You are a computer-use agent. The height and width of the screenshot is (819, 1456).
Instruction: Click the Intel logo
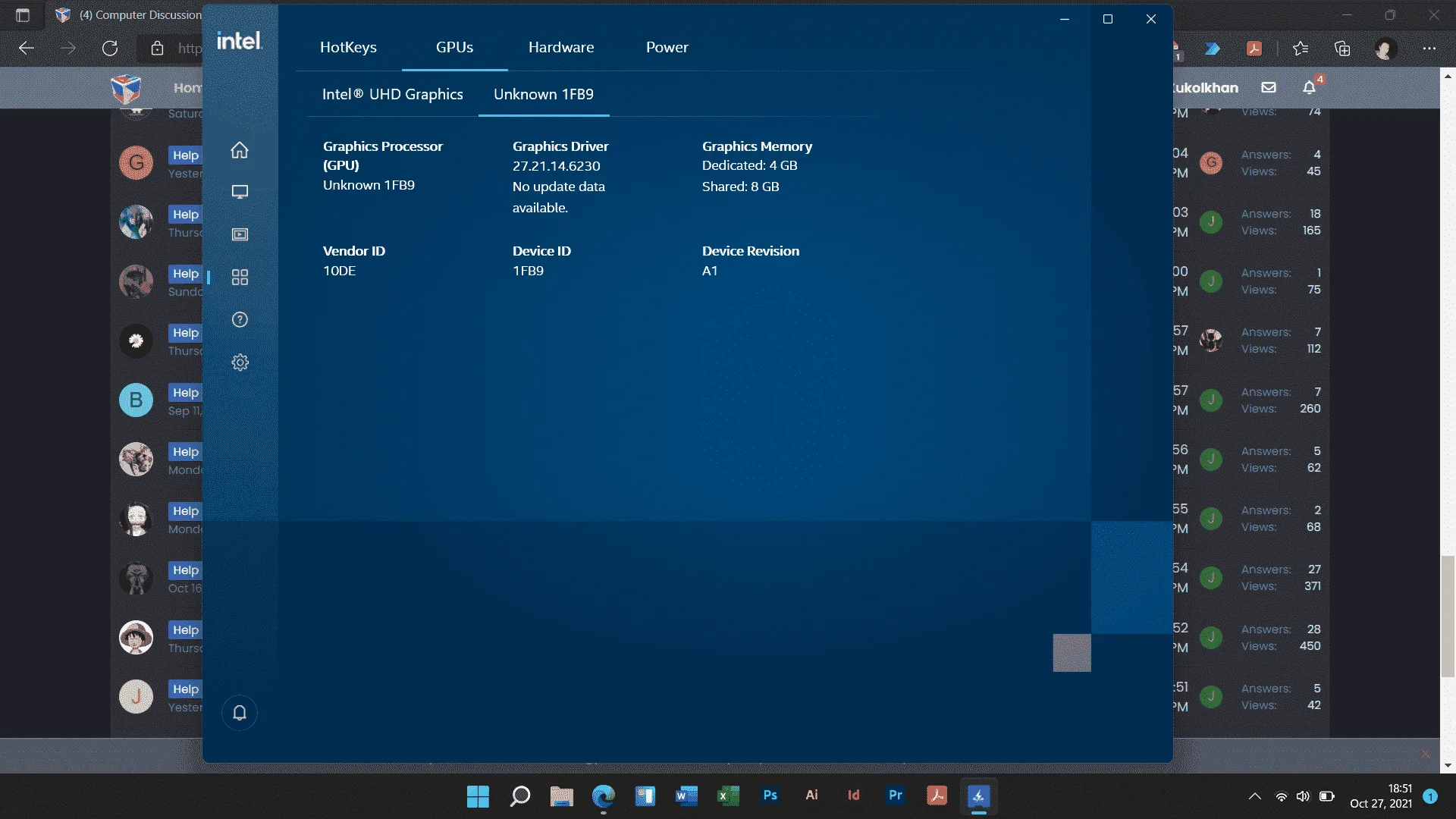pyautogui.click(x=240, y=40)
